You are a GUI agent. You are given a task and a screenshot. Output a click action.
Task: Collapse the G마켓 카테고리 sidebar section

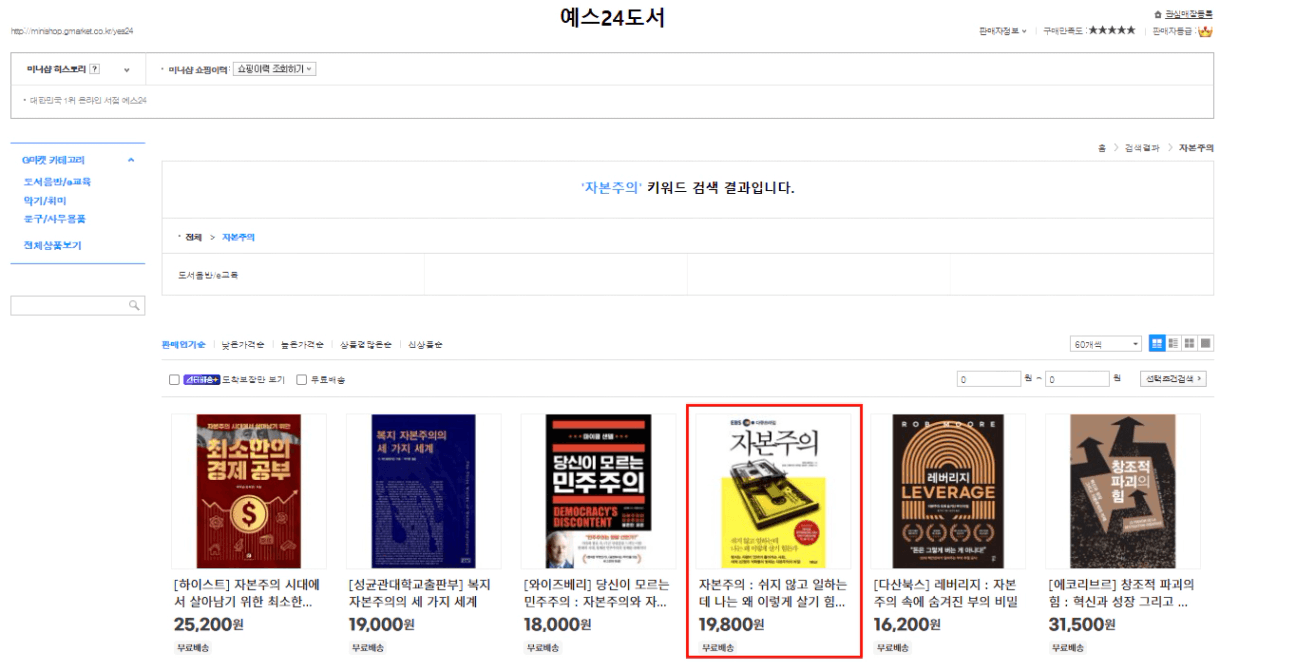click(131, 160)
